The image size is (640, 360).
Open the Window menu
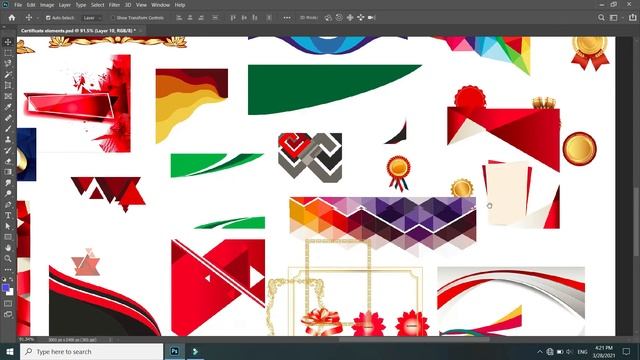[x=160, y=5]
